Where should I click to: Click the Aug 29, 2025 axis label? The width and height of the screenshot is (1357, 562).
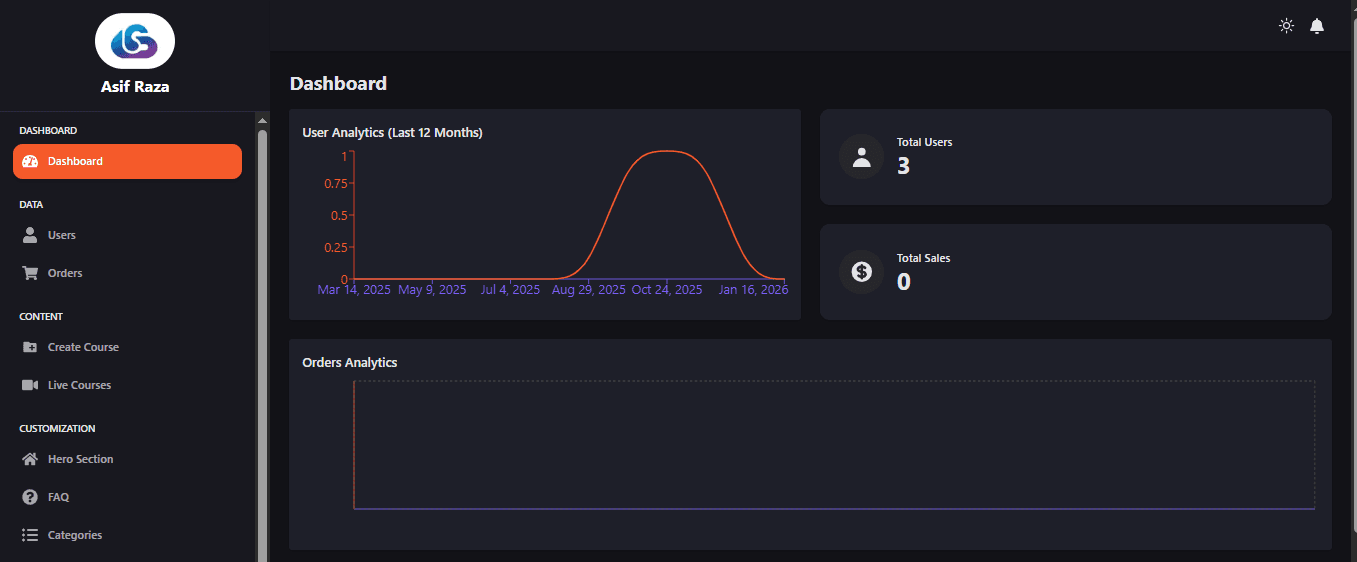pyautogui.click(x=589, y=290)
